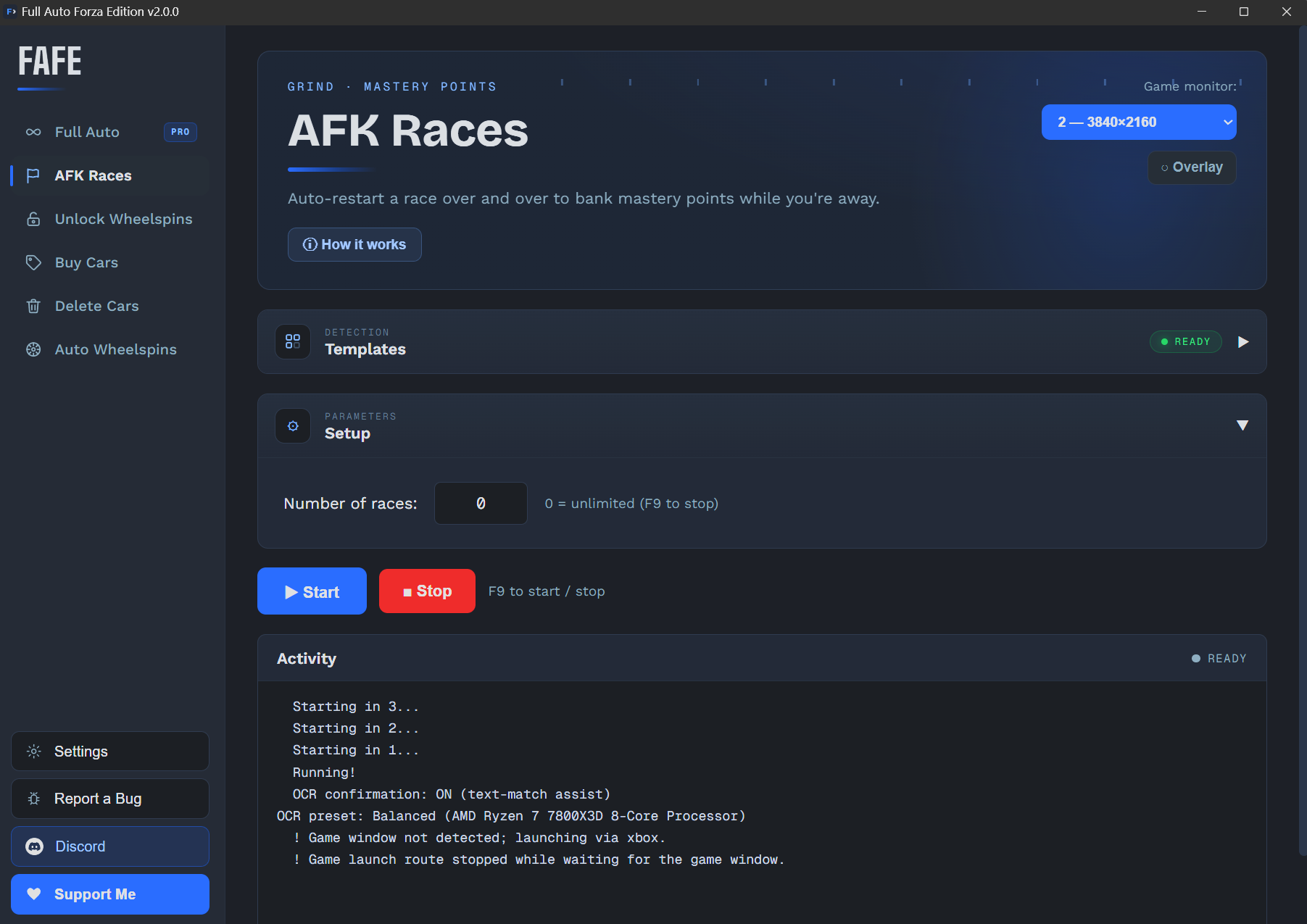Image resolution: width=1307 pixels, height=924 pixels.
Task: Click the app icon in the title bar
Action: 11,12
